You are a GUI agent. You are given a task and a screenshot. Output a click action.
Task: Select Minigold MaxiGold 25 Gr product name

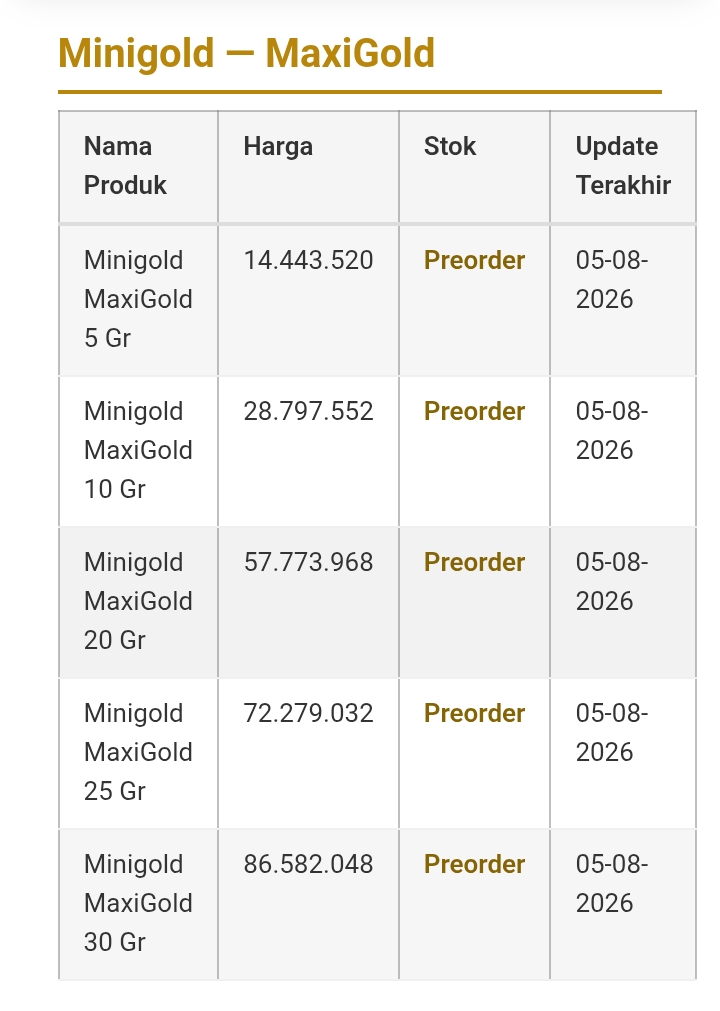138,752
